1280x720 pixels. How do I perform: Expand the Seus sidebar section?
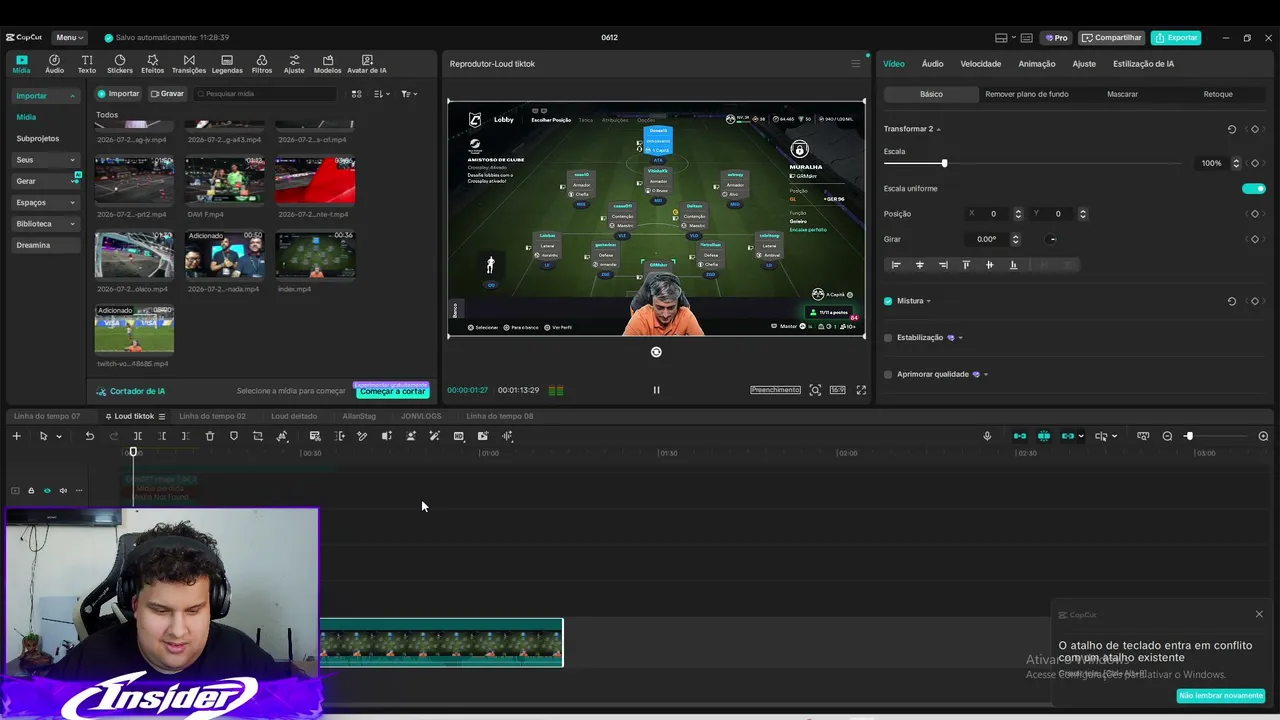click(46, 160)
